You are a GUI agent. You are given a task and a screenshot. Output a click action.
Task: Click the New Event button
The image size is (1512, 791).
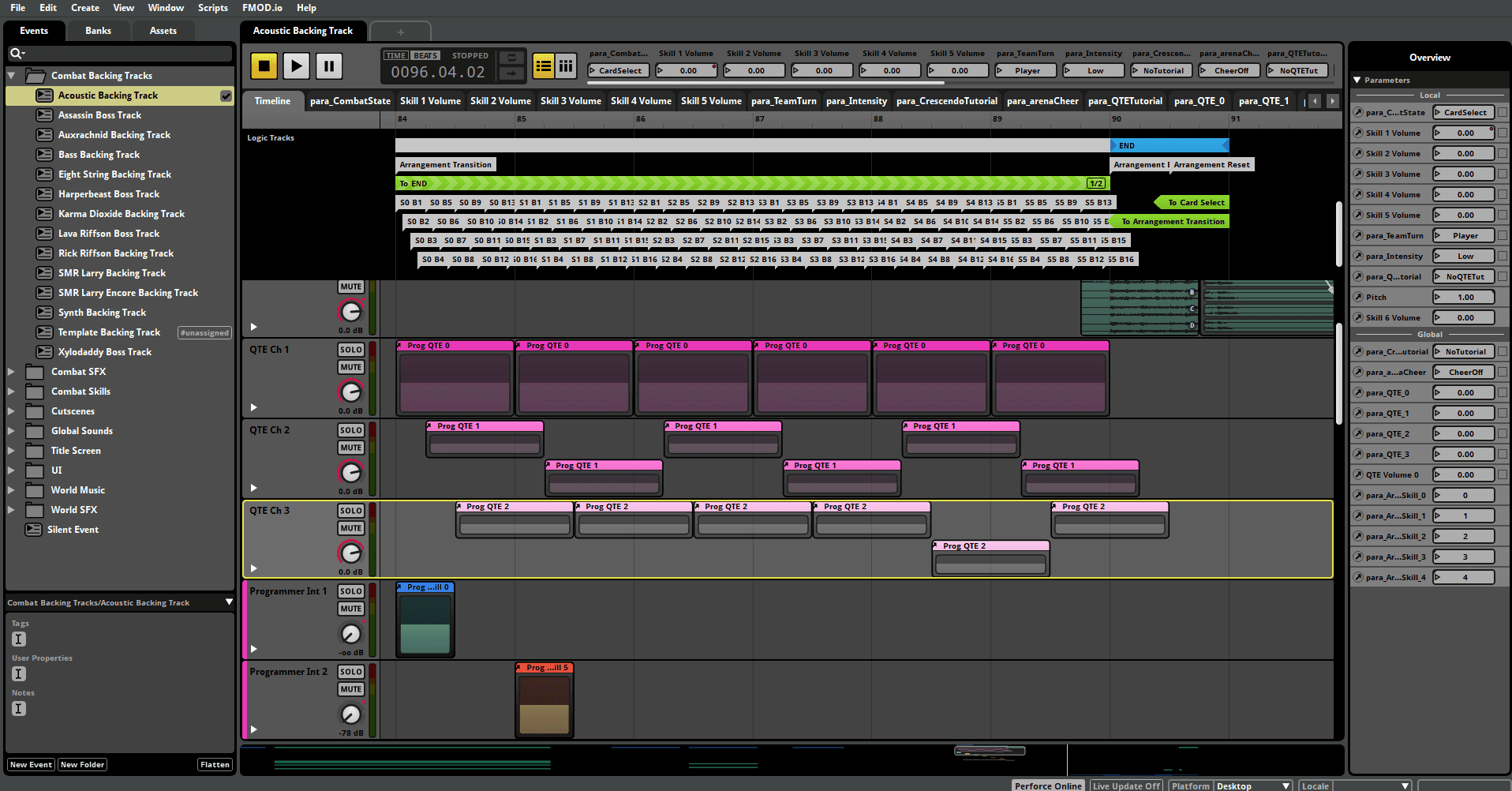pyautogui.click(x=30, y=764)
